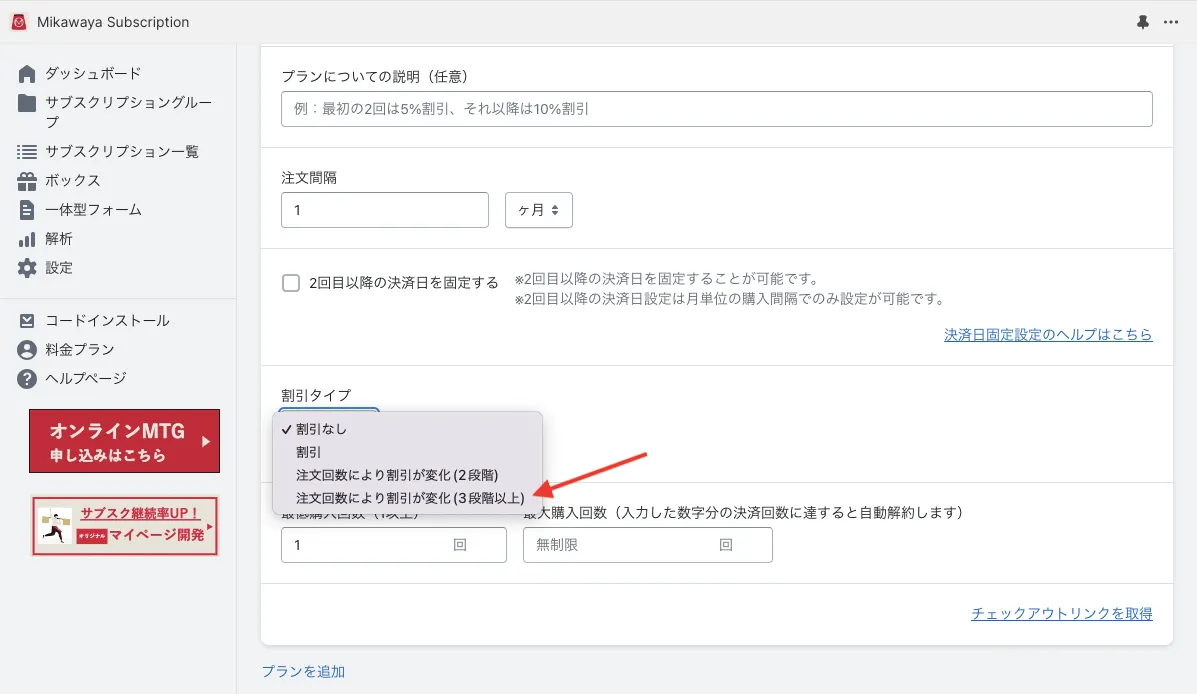Click the サブスクリプション一覧 list icon
The height and width of the screenshot is (694, 1197).
pyautogui.click(x=27, y=152)
